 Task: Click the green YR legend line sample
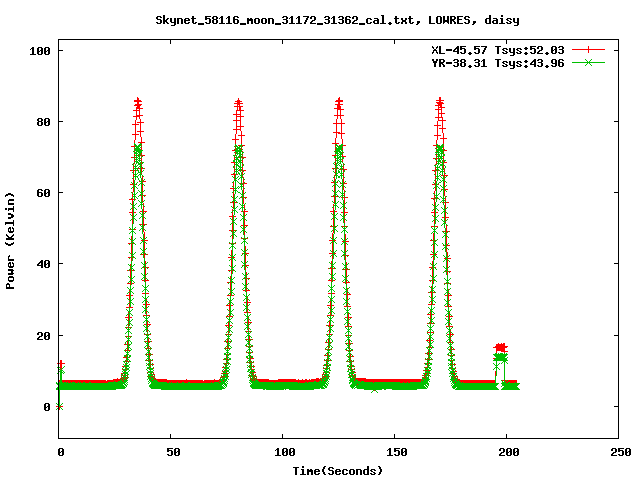coord(588,62)
